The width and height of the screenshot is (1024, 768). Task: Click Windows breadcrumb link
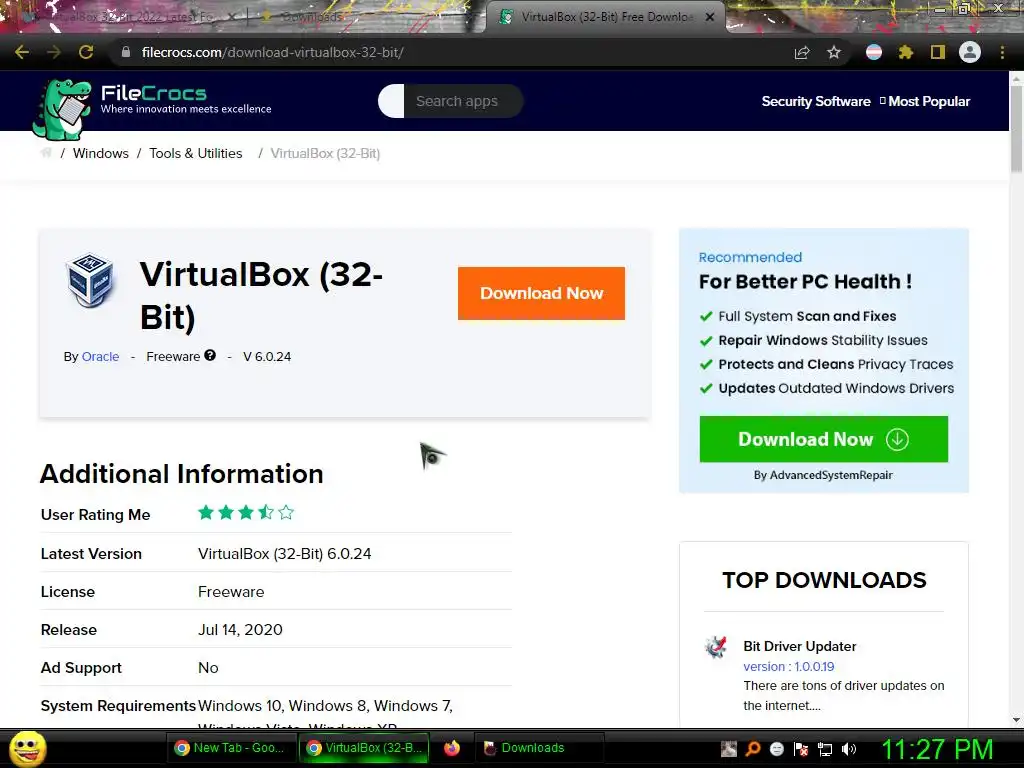click(101, 153)
